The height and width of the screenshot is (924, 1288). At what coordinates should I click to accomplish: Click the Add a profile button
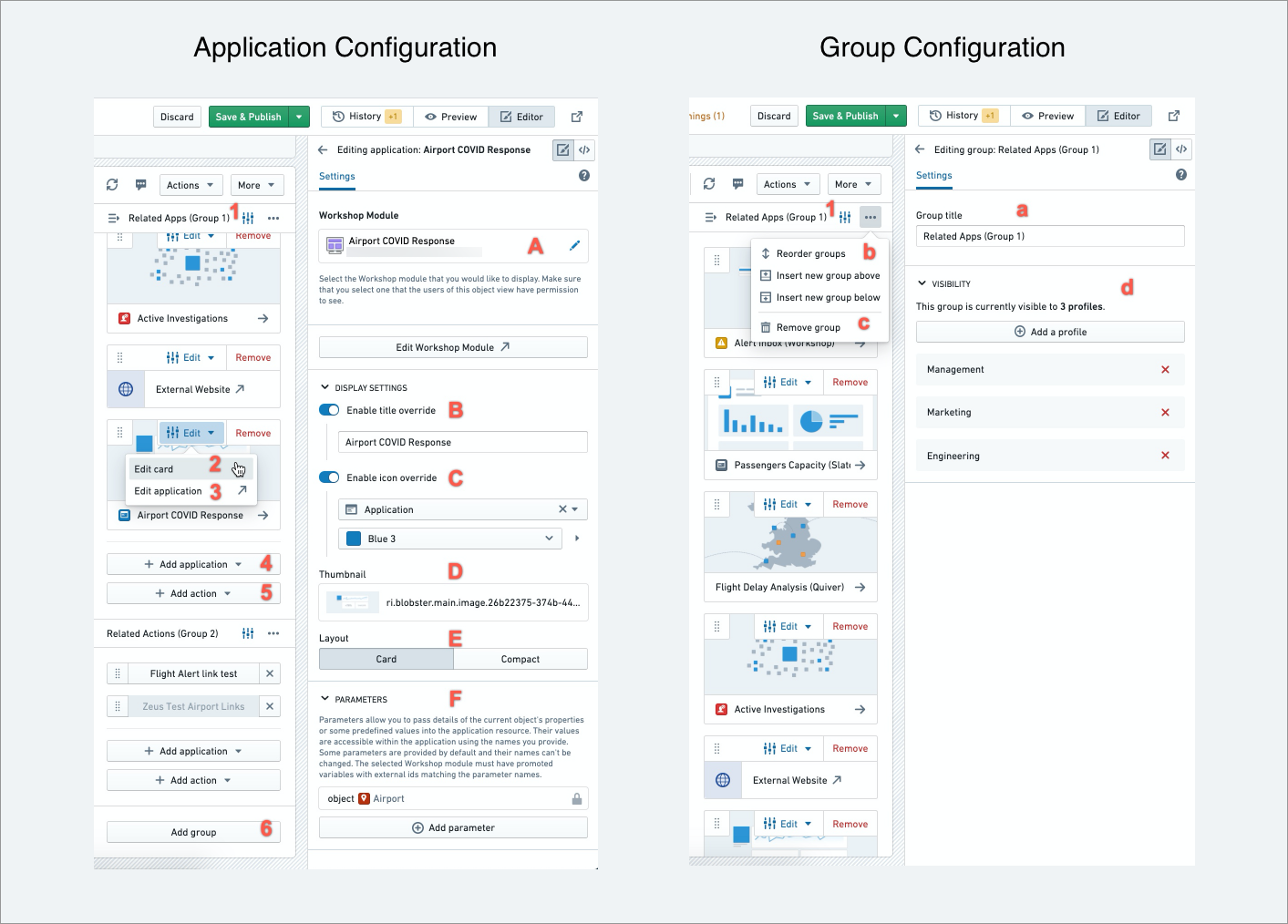pos(1050,332)
